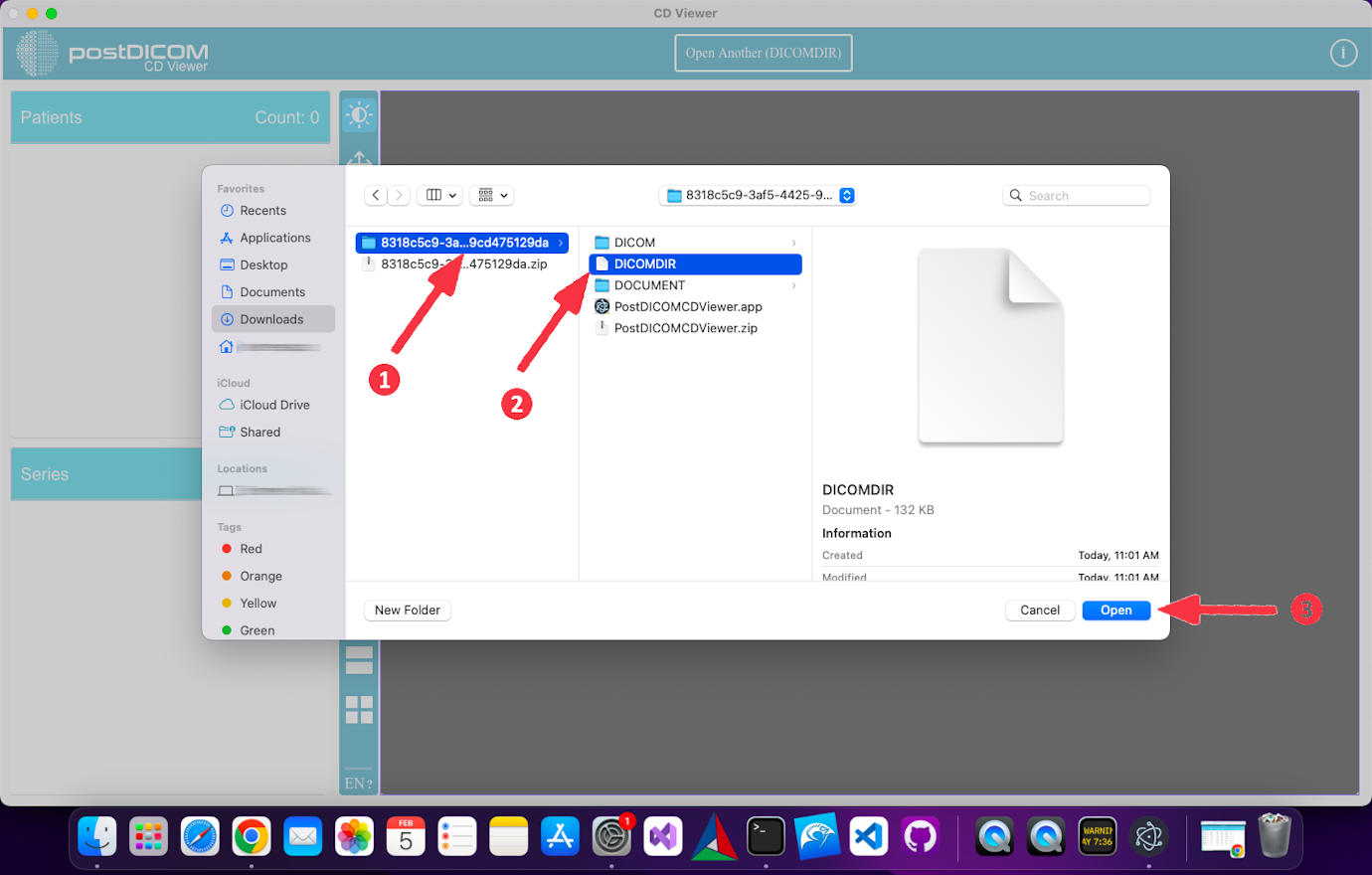Select the 2x2 grid layout icon
Image resolution: width=1372 pixels, height=875 pixels.
point(358,710)
